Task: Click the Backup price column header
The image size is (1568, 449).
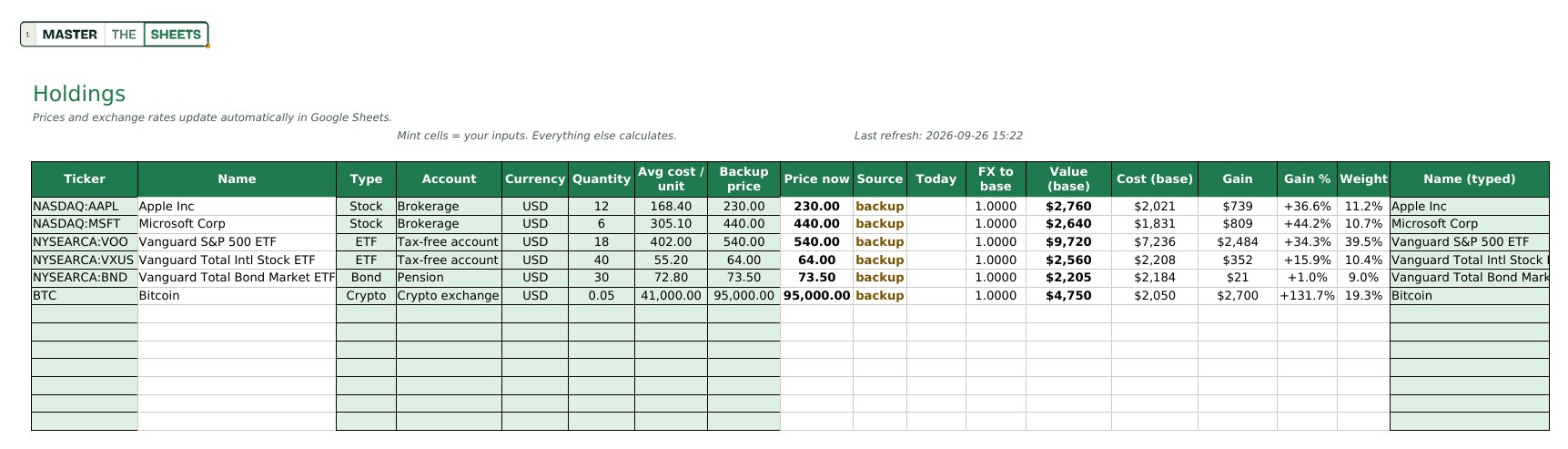Action: click(x=744, y=179)
